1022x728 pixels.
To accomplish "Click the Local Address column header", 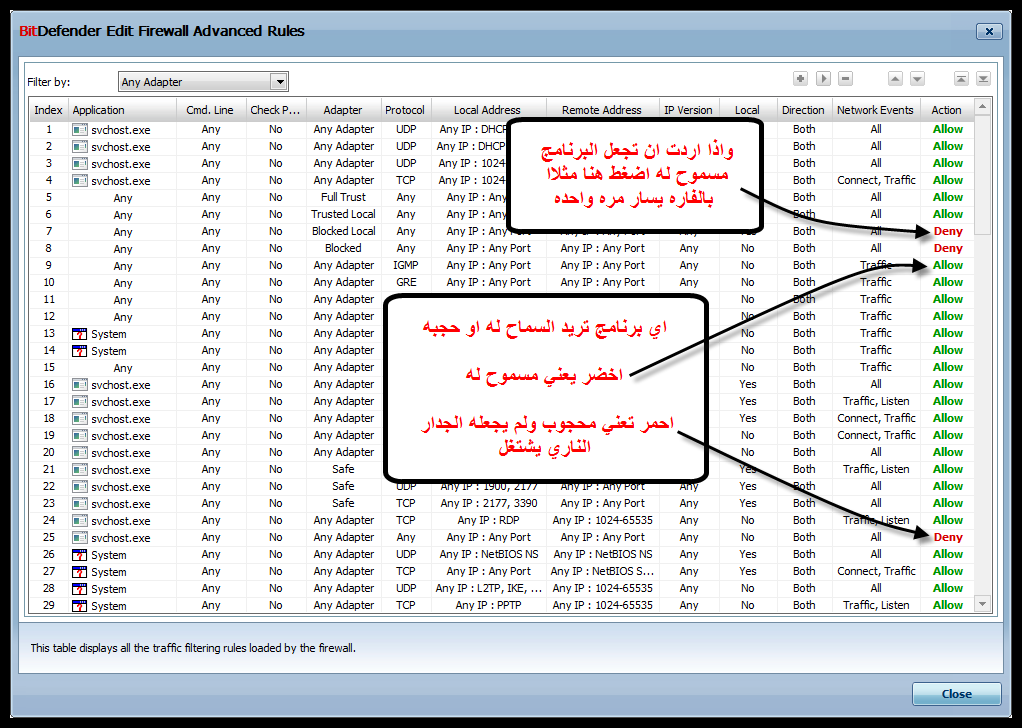I will 488,110.
